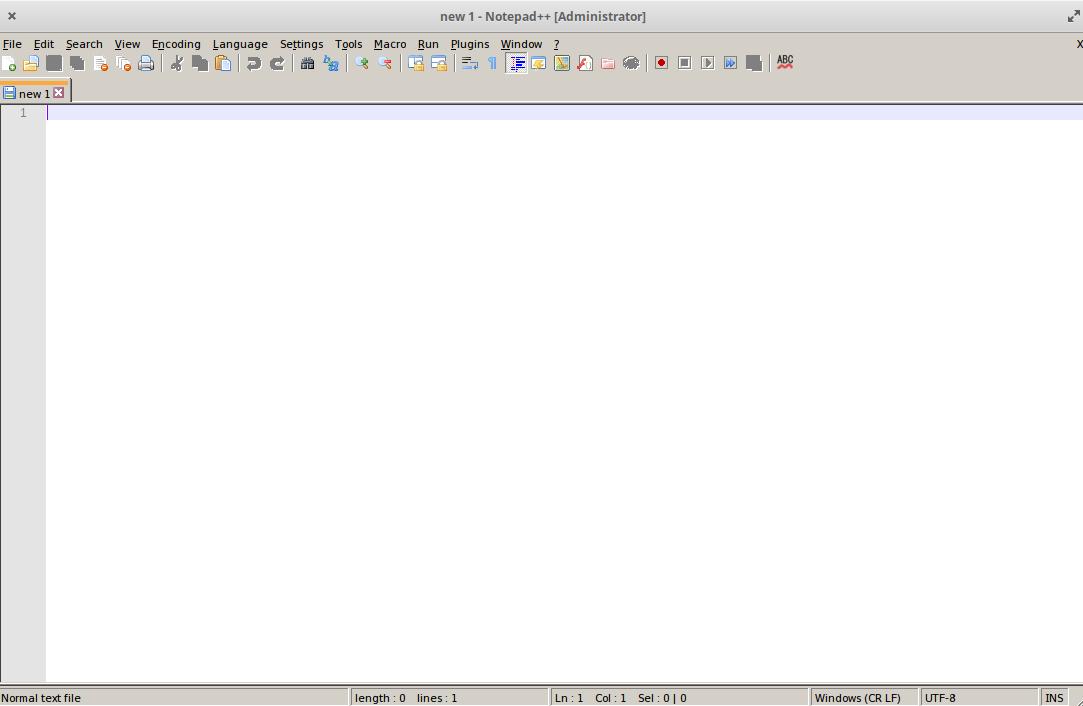Open Find with the binoculars icon
This screenshot has height=706, width=1083.
pyautogui.click(x=307, y=64)
